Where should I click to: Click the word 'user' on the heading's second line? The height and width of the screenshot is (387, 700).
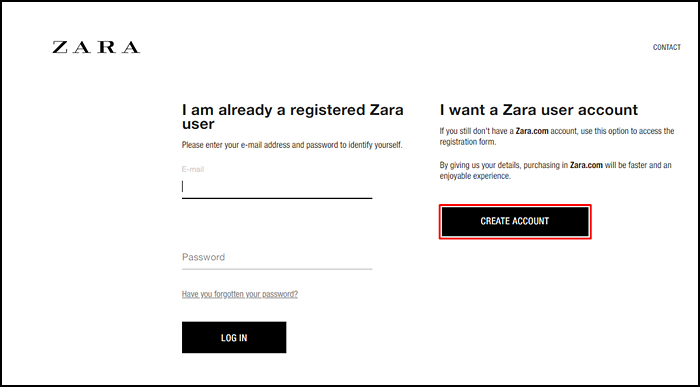pos(198,125)
